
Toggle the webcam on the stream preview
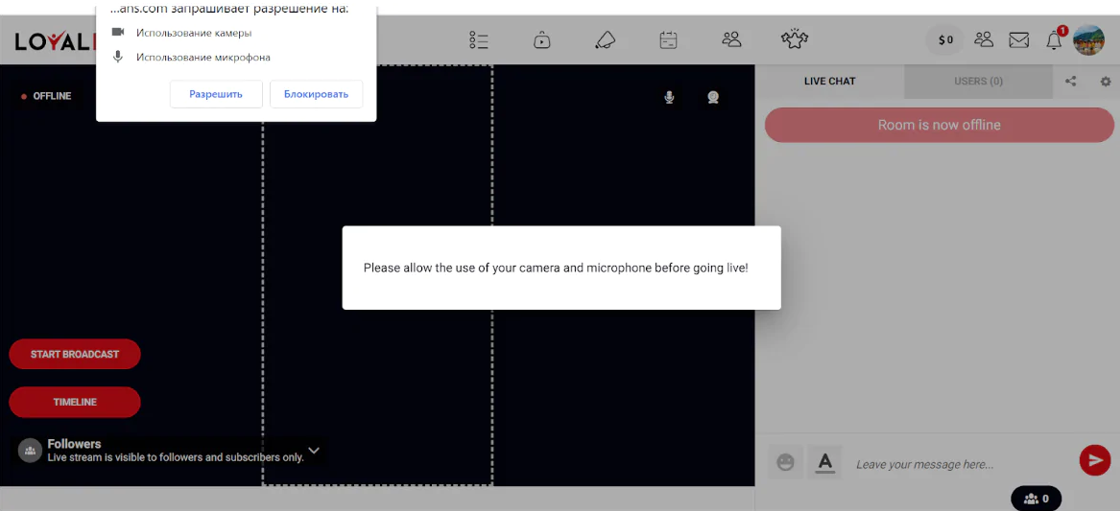pos(713,97)
